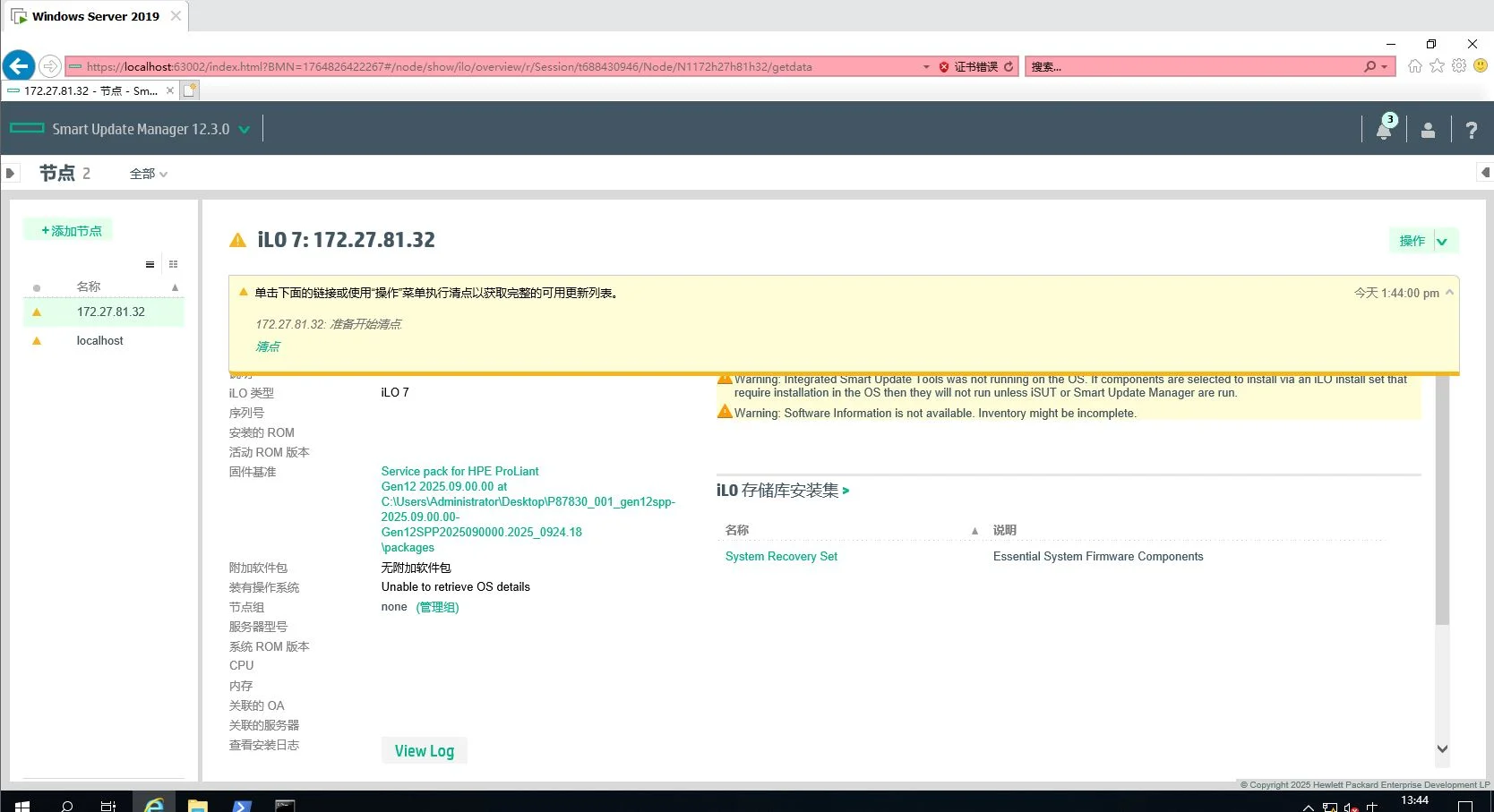Click the browser forward arrow button
Viewport: 1494px width, 812px height.
(50, 66)
